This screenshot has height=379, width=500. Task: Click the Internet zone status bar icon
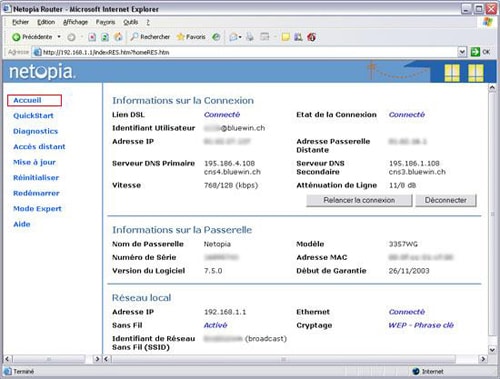[416, 371]
